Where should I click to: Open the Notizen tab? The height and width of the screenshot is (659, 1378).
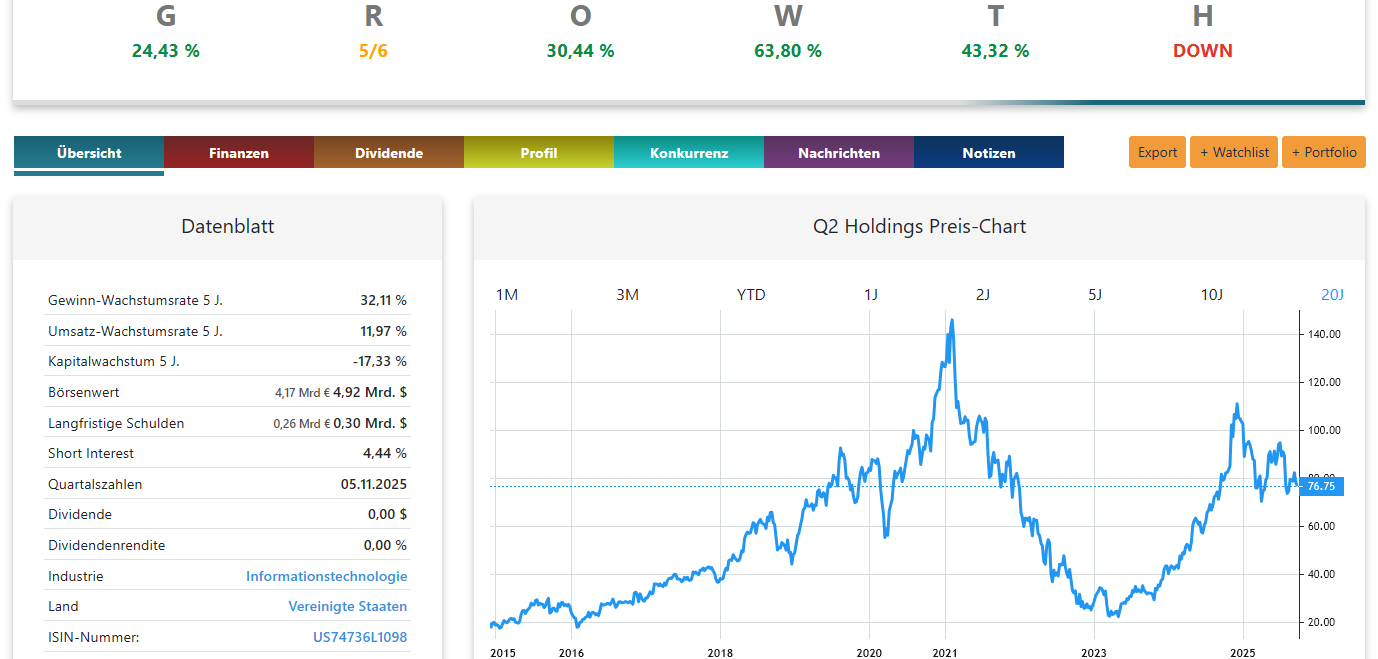pos(989,153)
